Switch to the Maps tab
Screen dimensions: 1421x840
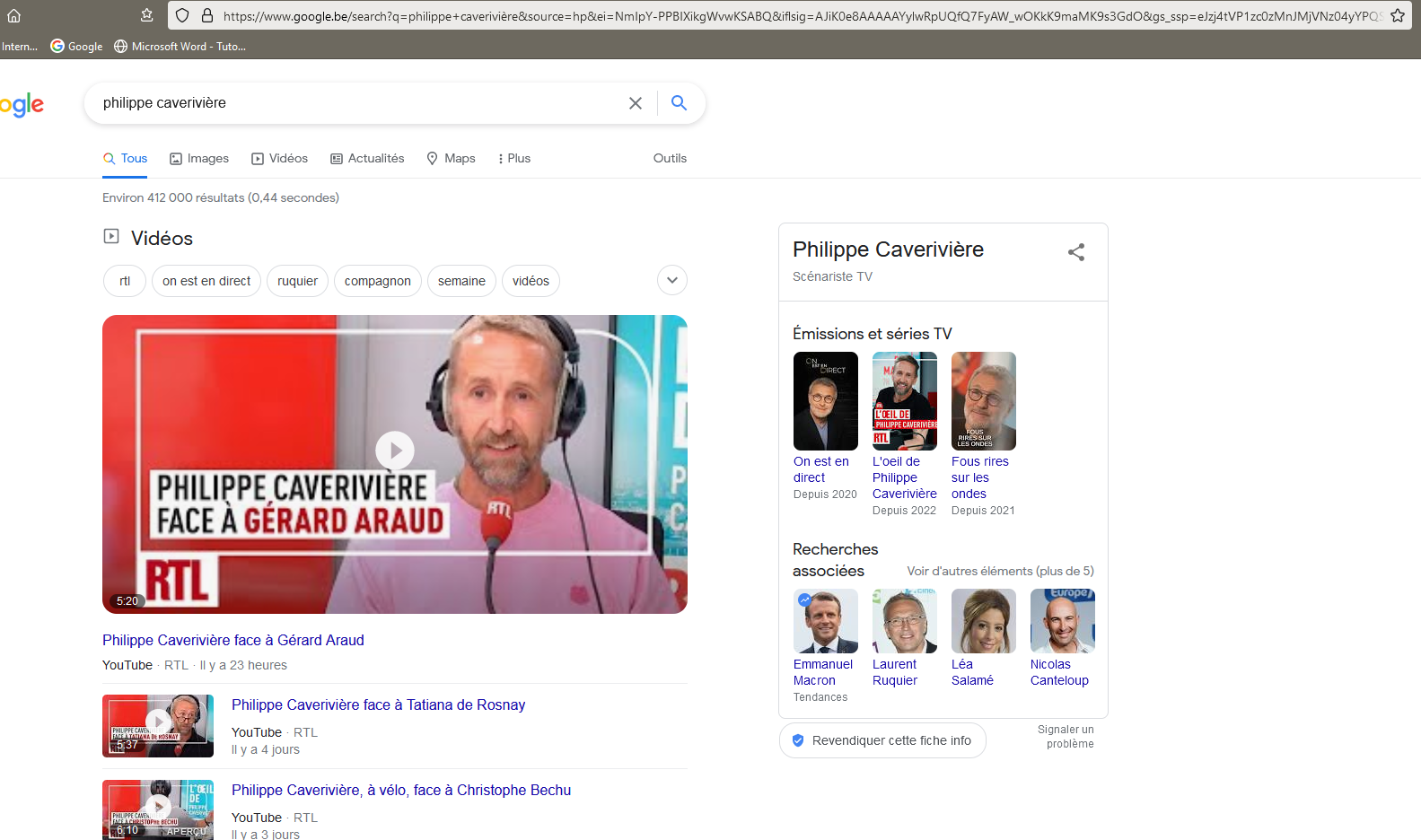(x=451, y=158)
